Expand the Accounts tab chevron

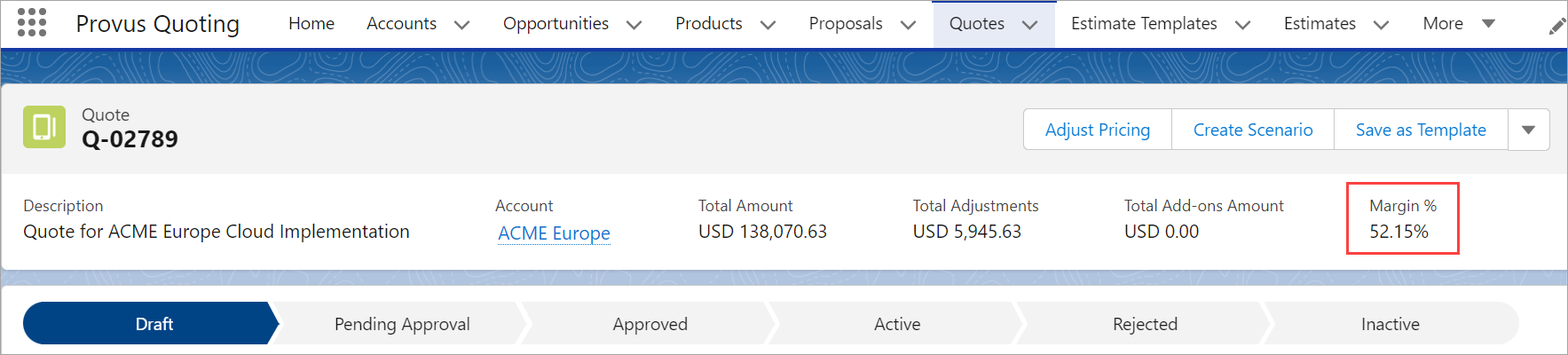pyautogui.click(x=461, y=25)
